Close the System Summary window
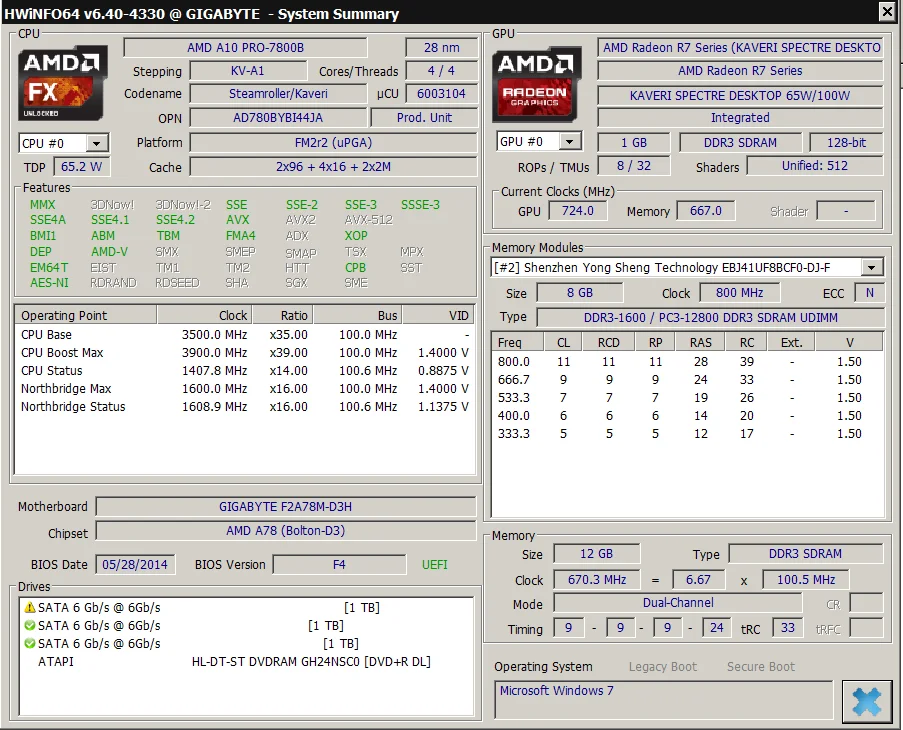 [x=887, y=12]
